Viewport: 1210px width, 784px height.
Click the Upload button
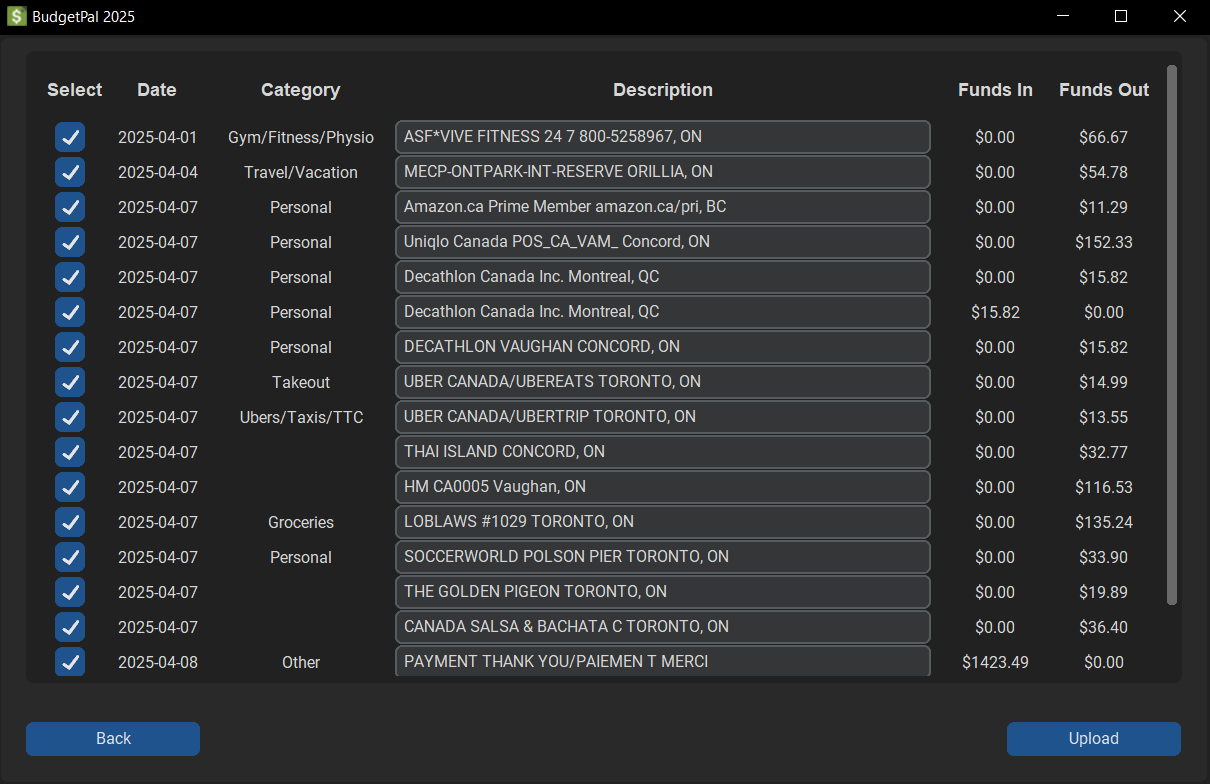point(1093,739)
